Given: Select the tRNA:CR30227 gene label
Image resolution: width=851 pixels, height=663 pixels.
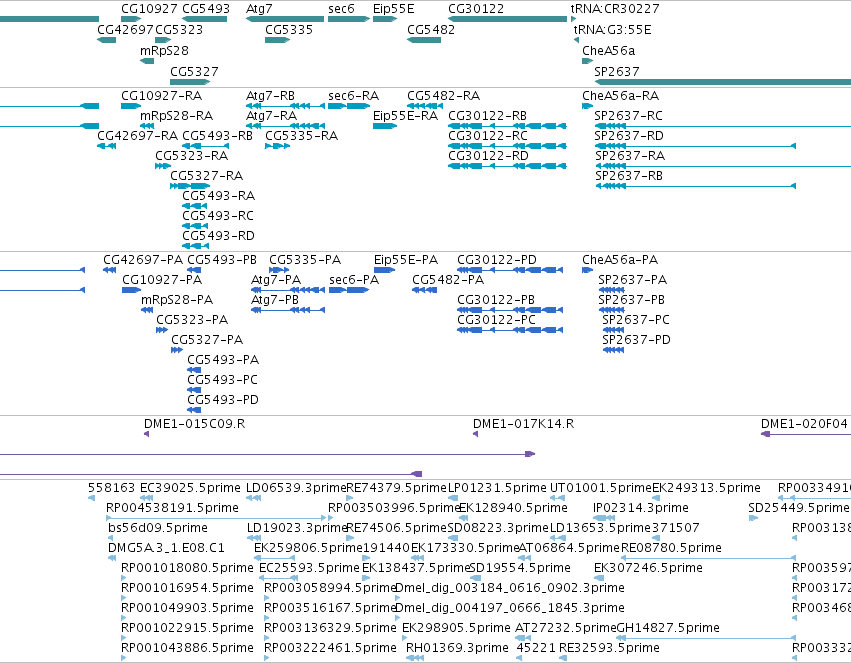Looking at the screenshot, I should [x=615, y=9].
